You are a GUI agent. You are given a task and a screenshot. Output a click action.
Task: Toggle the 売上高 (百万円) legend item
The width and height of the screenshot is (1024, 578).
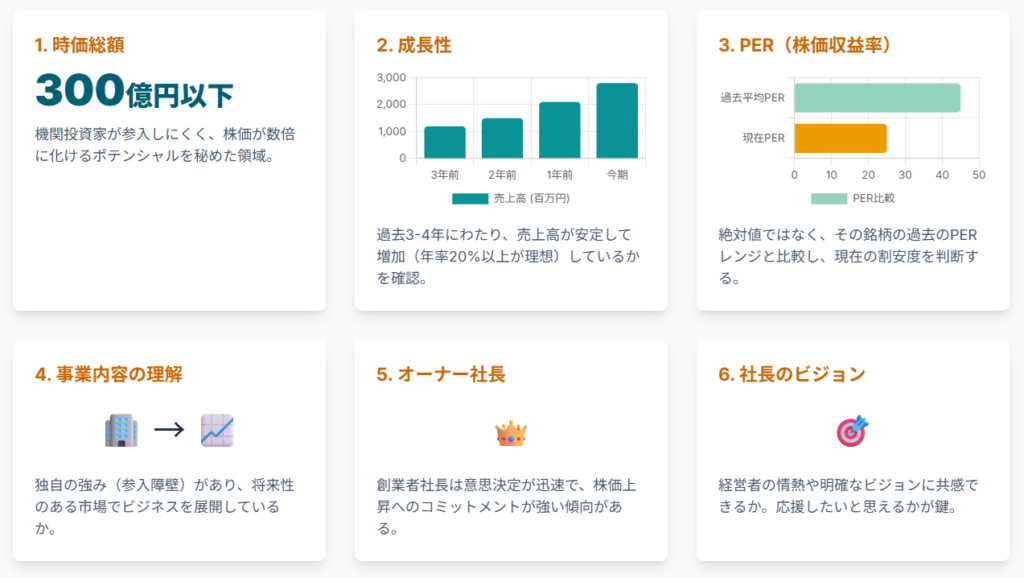510,199
